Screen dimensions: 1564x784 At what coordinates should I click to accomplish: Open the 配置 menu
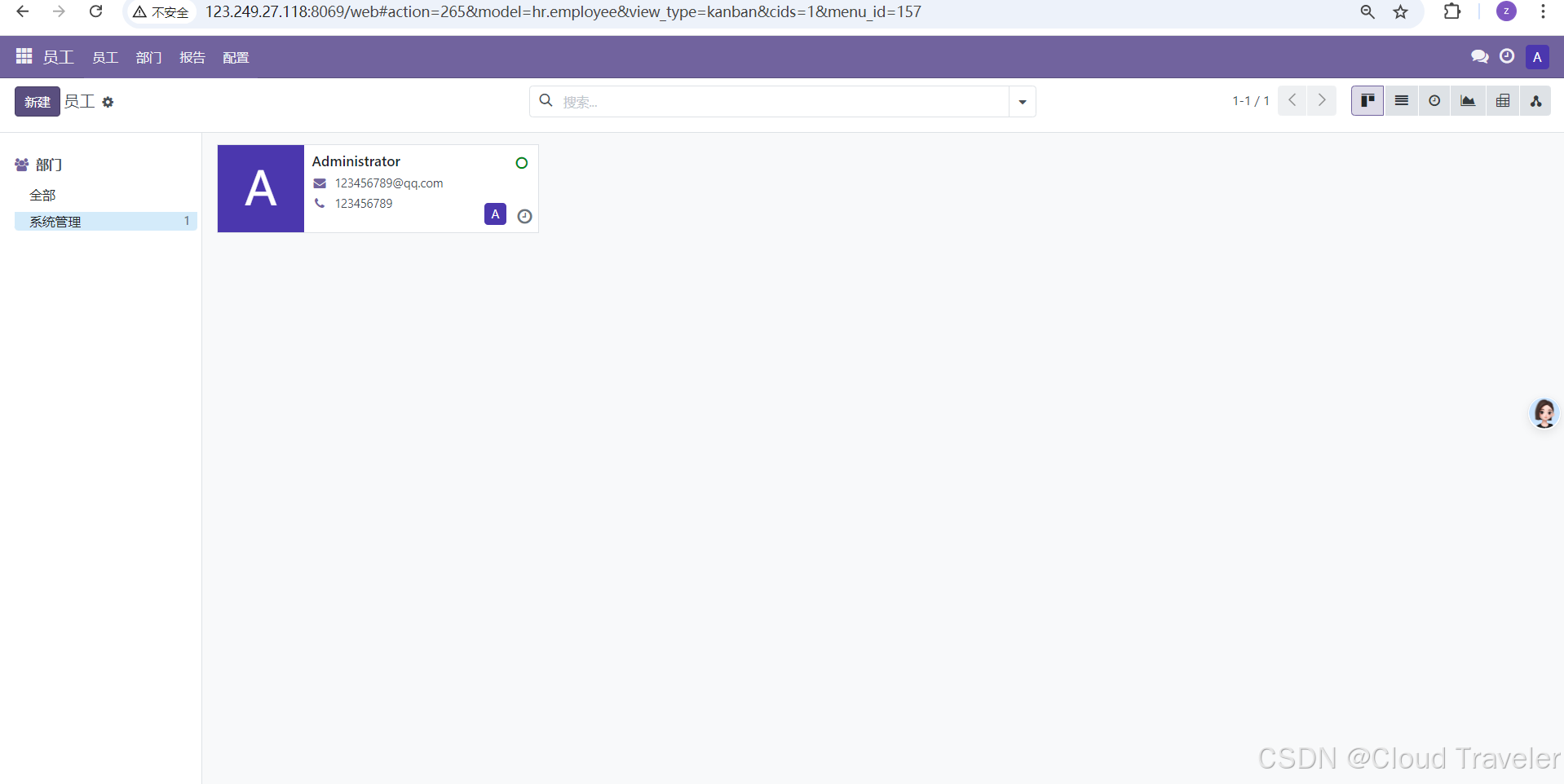coord(236,57)
